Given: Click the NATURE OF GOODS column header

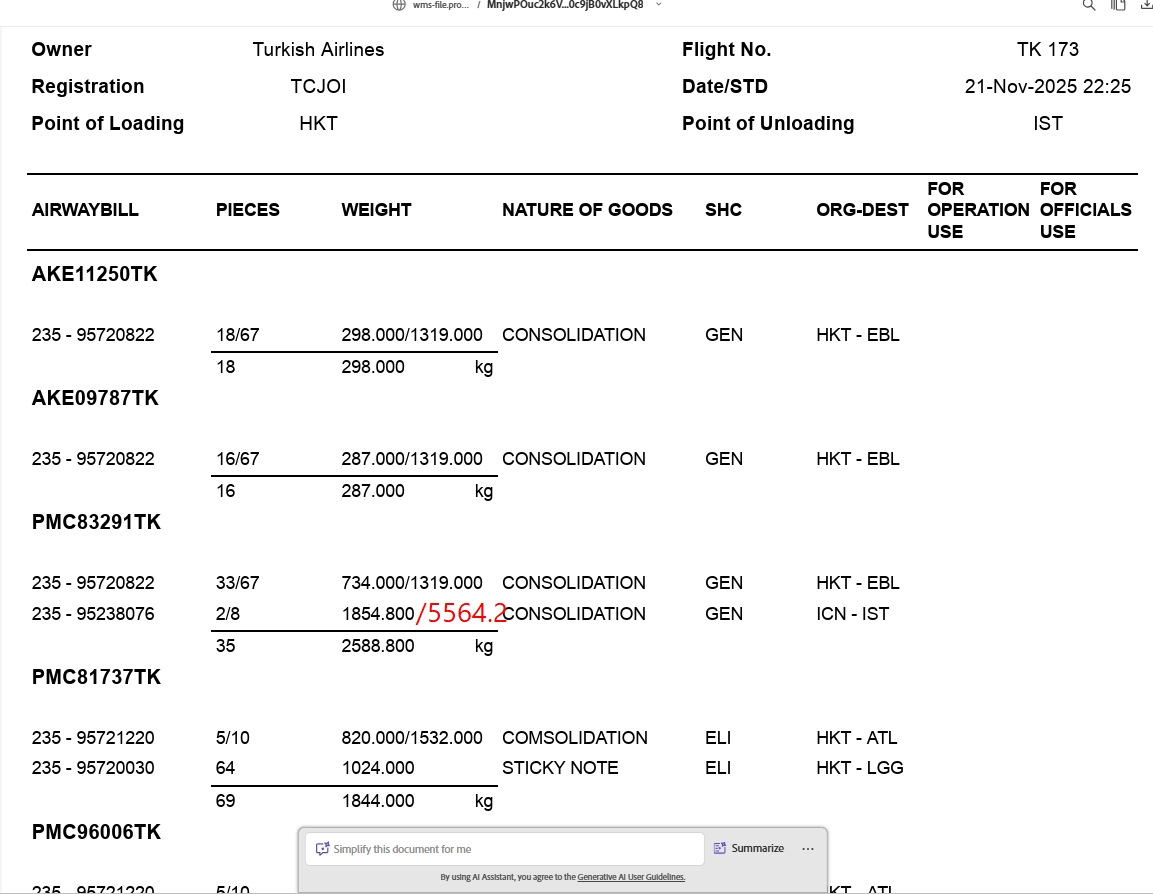Looking at the screenshot, I should [587, 210].
